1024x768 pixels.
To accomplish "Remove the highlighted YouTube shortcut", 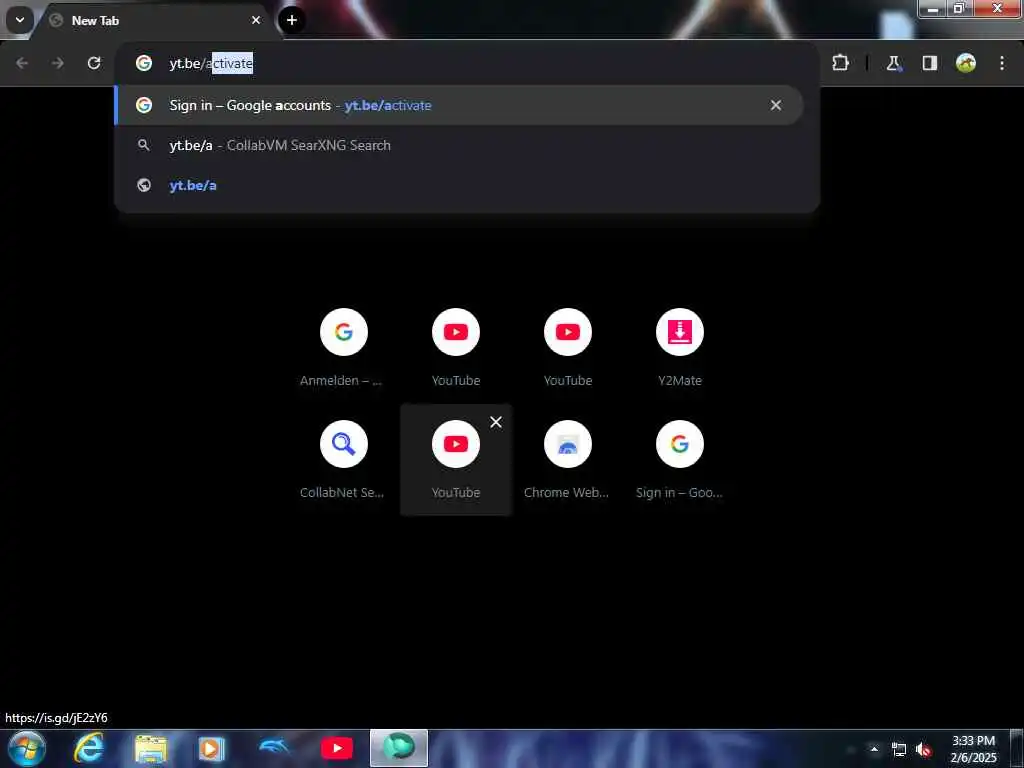I will click(496, 422).
